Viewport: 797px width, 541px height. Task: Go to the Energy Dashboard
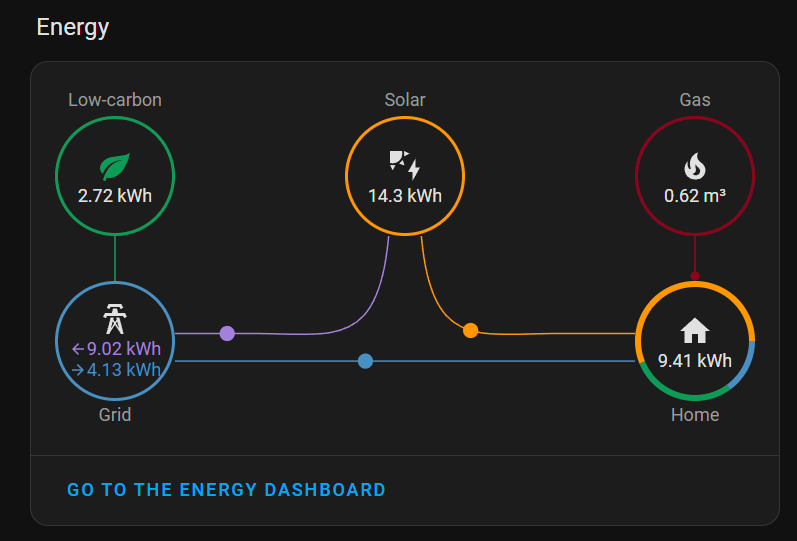tap(226, 490)
